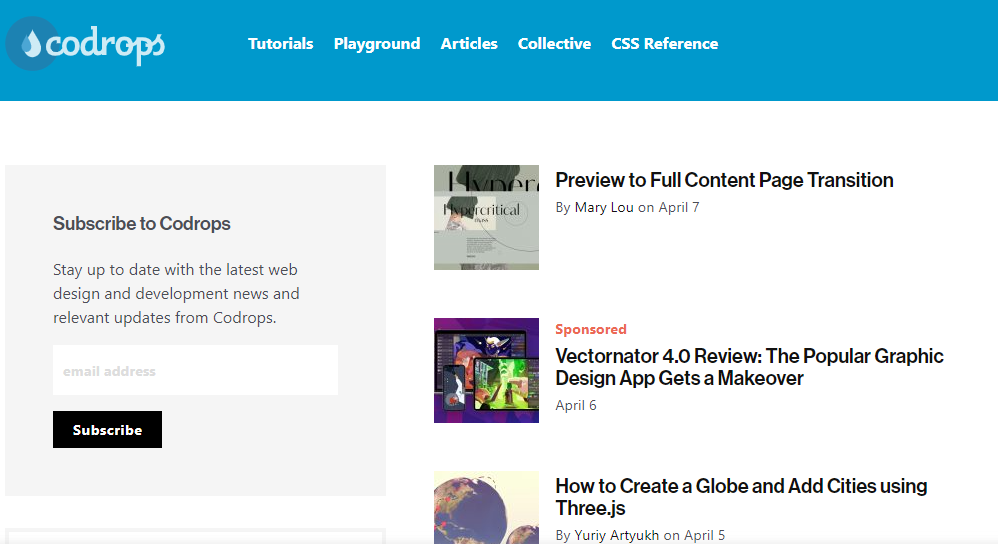Viewport: 998px width, 544px height.
Task: Open the Vectornator 4.0 Review article
Action: [x=749, y=367]
